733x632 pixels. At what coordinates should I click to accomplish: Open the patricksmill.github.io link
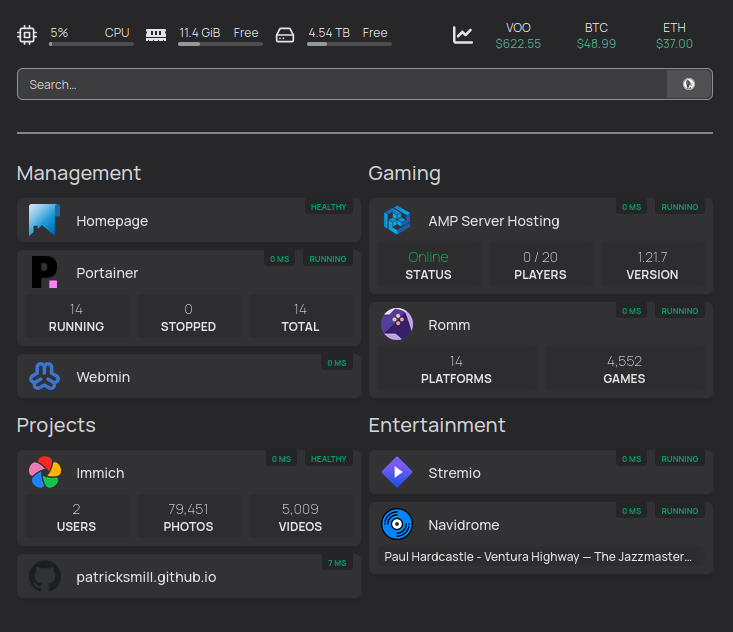[x=146, y=577]
